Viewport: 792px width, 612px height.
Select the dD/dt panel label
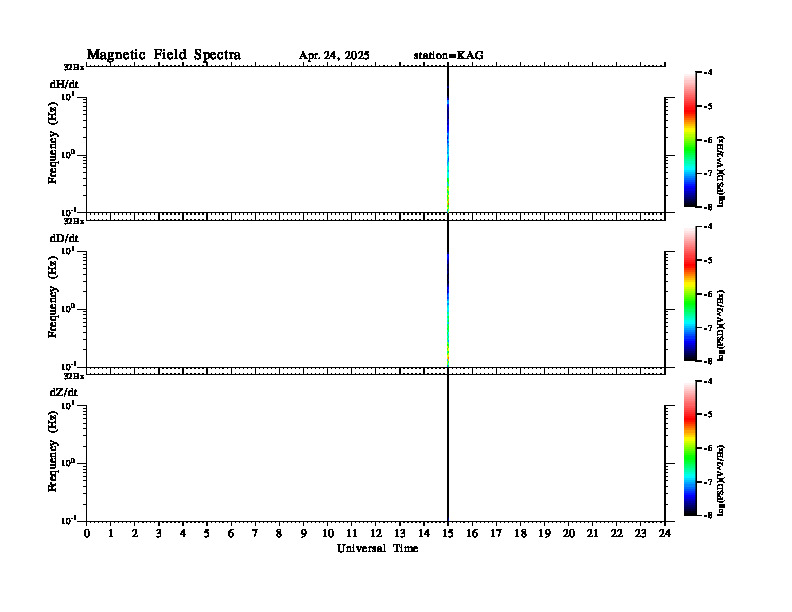click(x=64, y=238)
